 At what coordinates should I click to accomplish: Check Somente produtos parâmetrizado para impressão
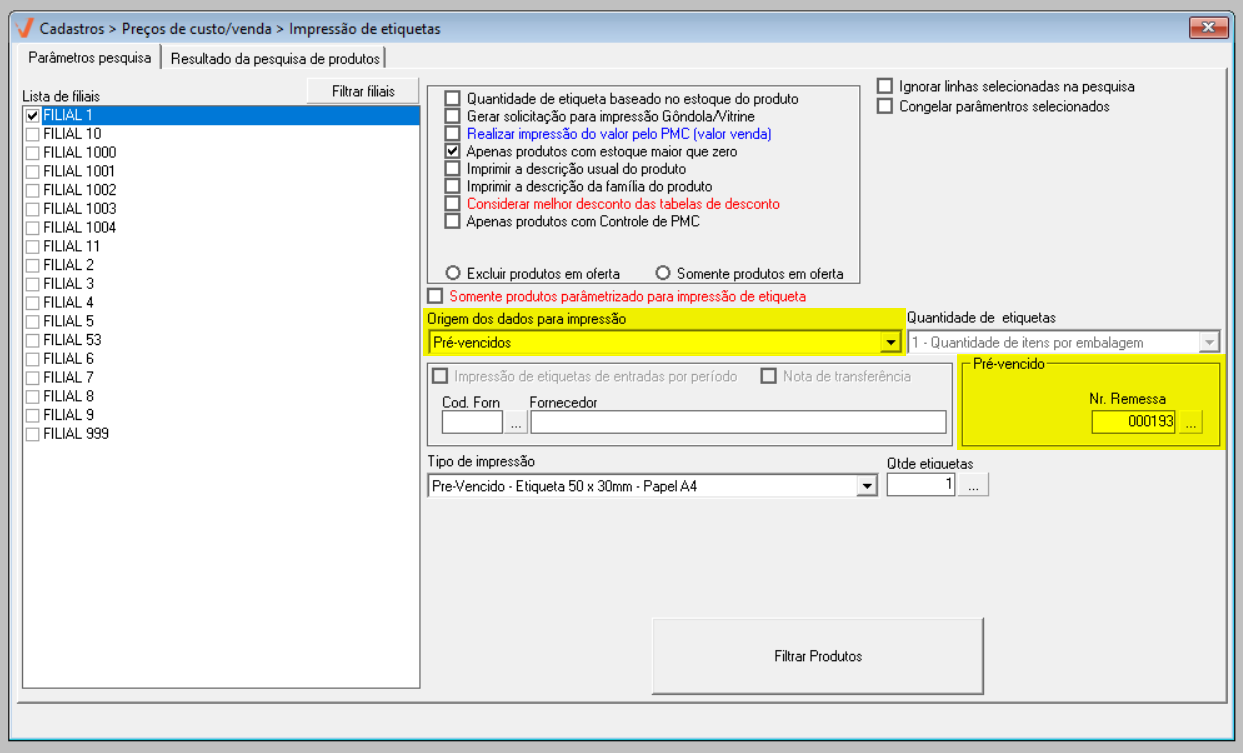pyautogui.click(x=434, y=296)
